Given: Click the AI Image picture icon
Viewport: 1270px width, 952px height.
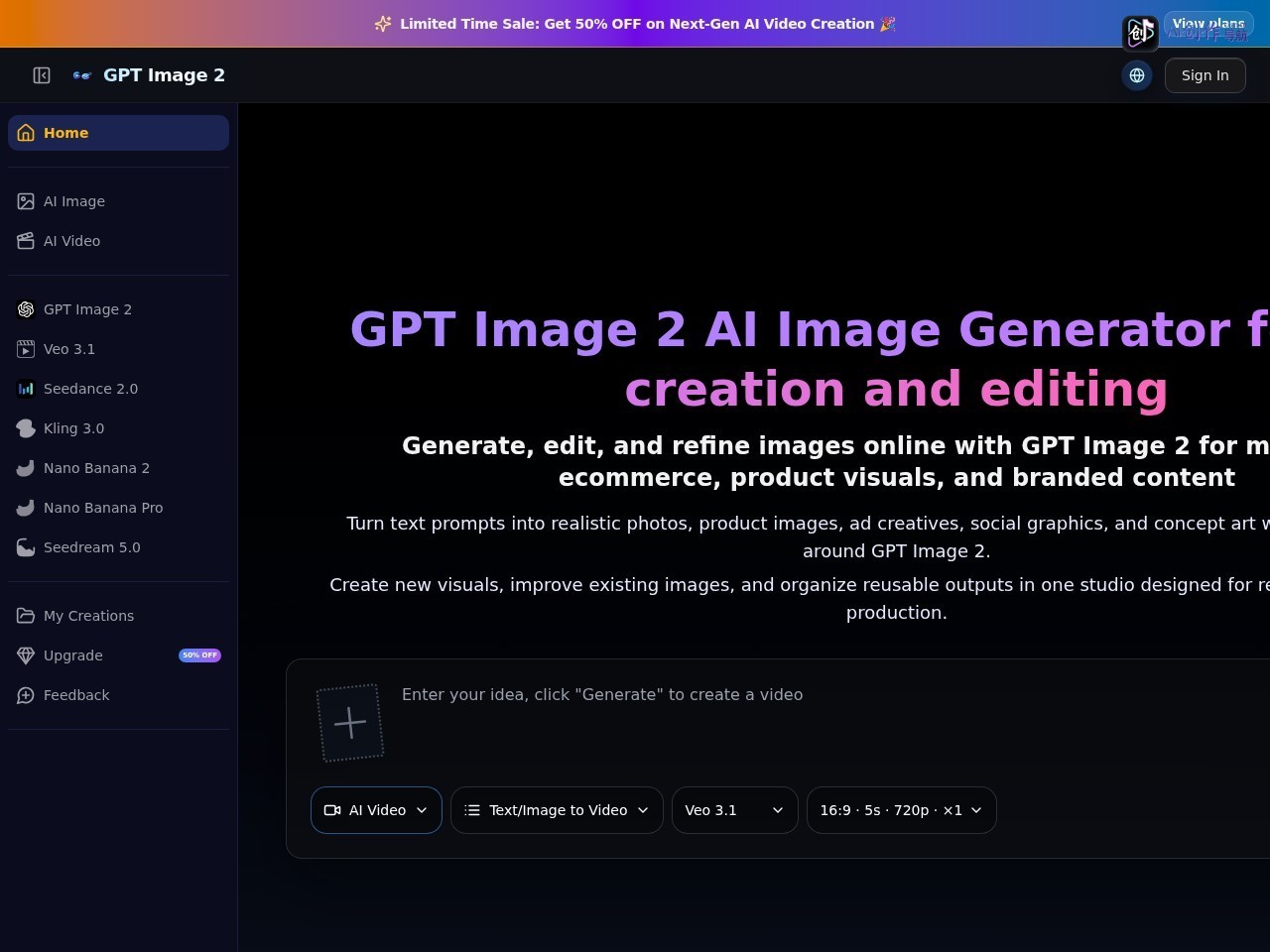Looking at the screenshot, I should click(x=26, y=201).
